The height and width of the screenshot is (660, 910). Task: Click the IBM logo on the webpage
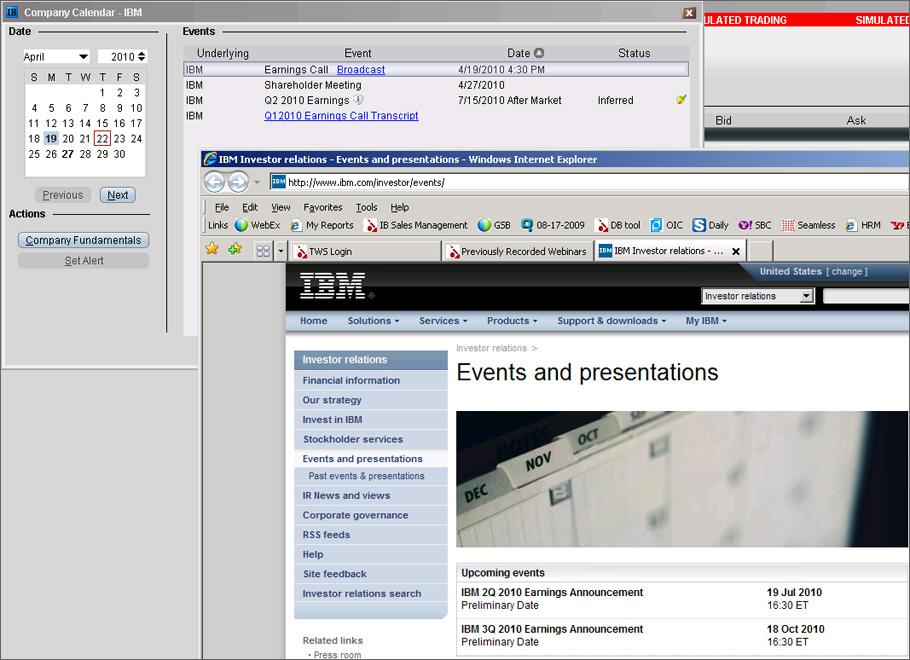pyautogui.click(x=333, y=286)
